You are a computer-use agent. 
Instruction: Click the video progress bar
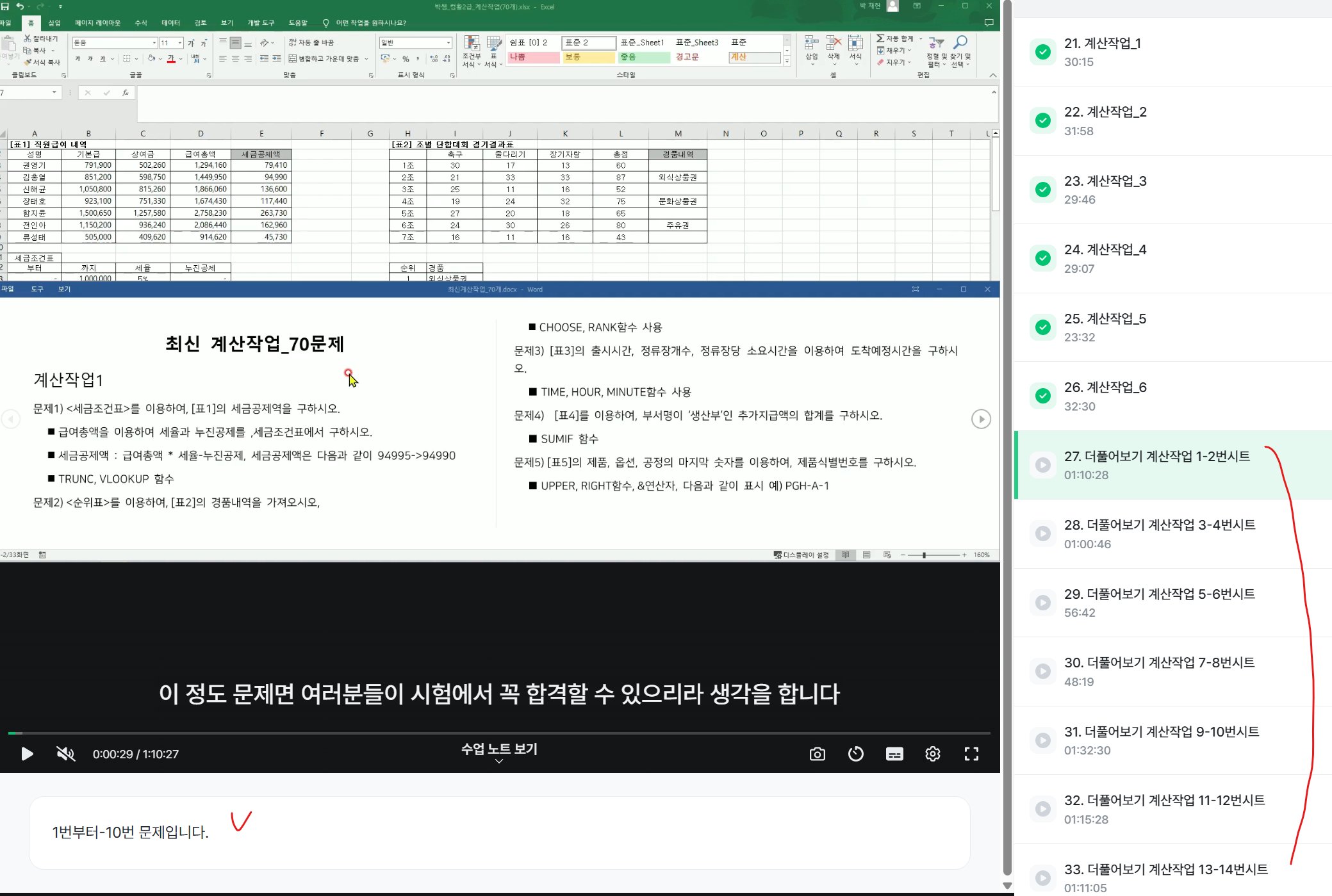click(499, 732)
